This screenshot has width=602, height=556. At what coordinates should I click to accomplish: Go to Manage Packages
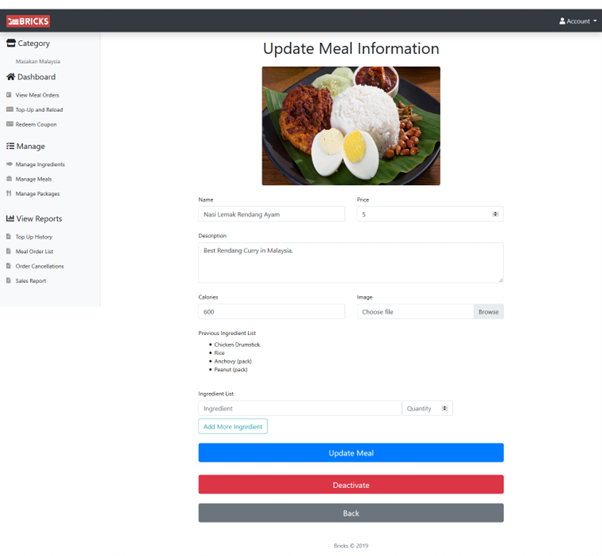38,194
